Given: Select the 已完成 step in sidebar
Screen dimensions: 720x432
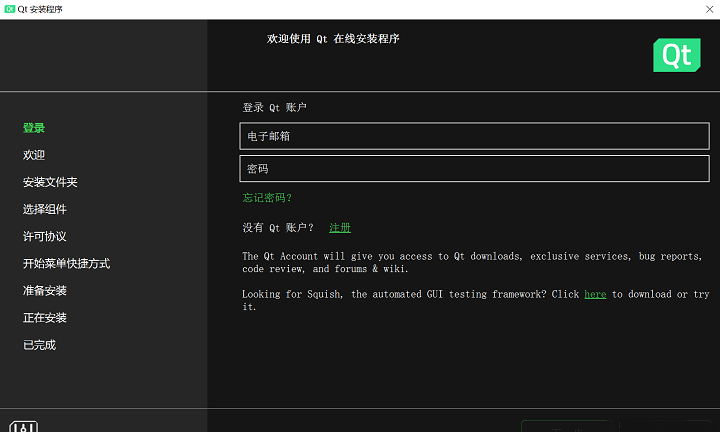Looking at the screenshot, I should pyautogui.click(x=39, y=345).
